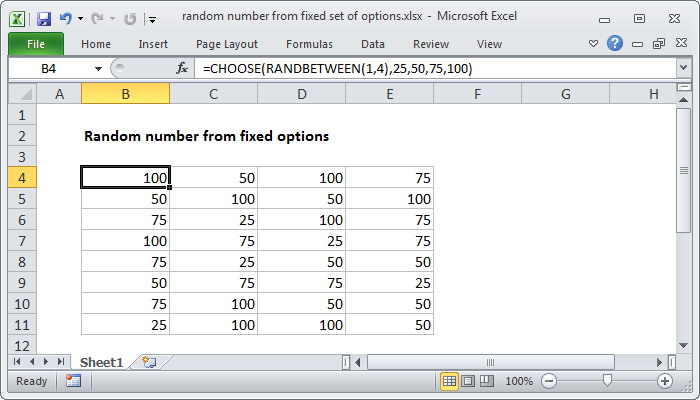Select column F header
This screenshot has width=700, height=400.
click(477, 94)
